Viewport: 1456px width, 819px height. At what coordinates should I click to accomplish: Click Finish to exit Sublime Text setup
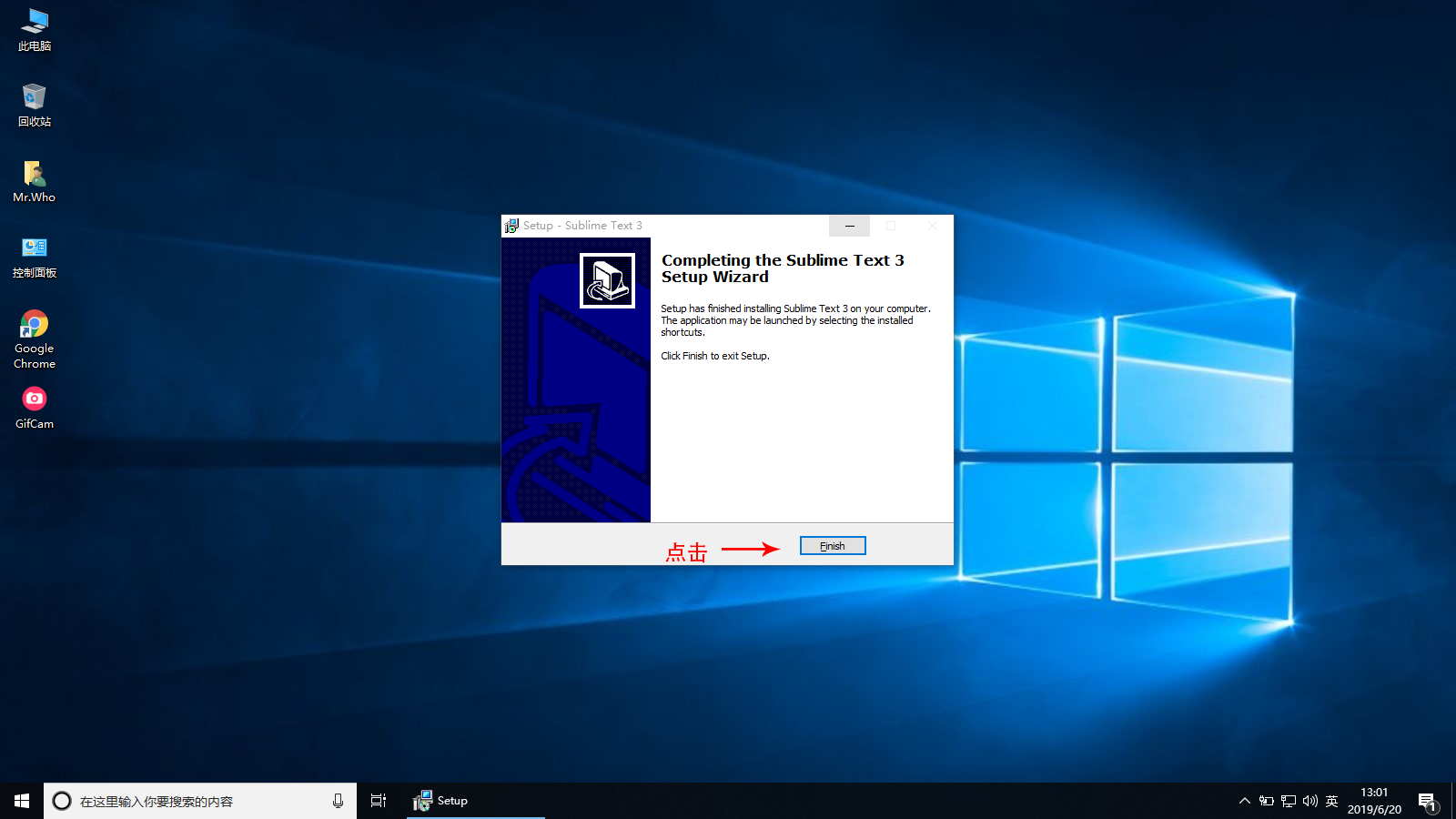833,546
